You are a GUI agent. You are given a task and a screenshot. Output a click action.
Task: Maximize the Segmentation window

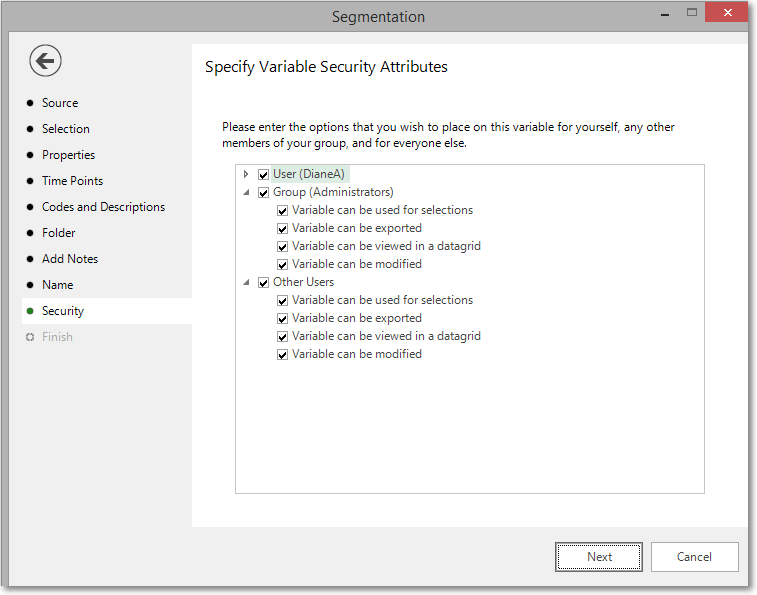coord(692,13)
